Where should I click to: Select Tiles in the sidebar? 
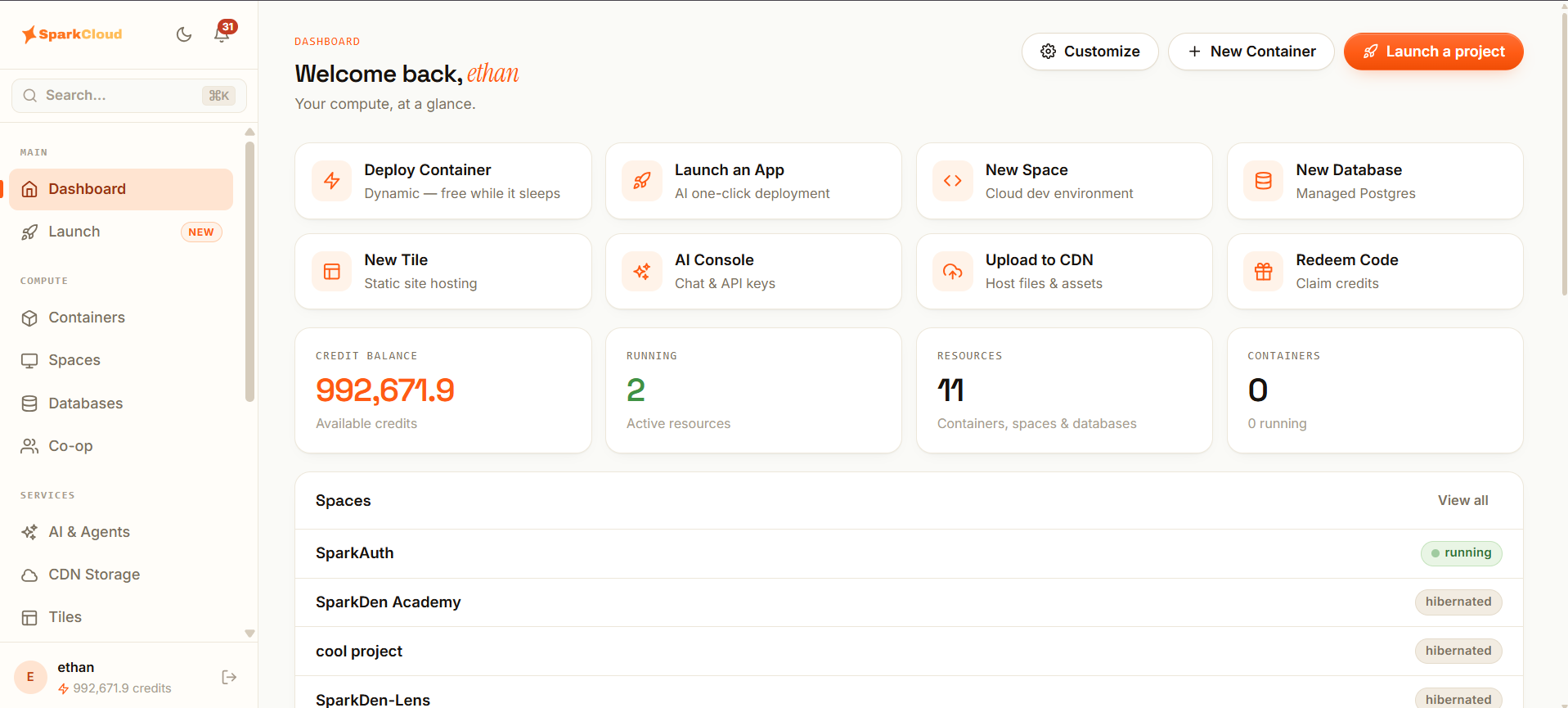point(121,617)
